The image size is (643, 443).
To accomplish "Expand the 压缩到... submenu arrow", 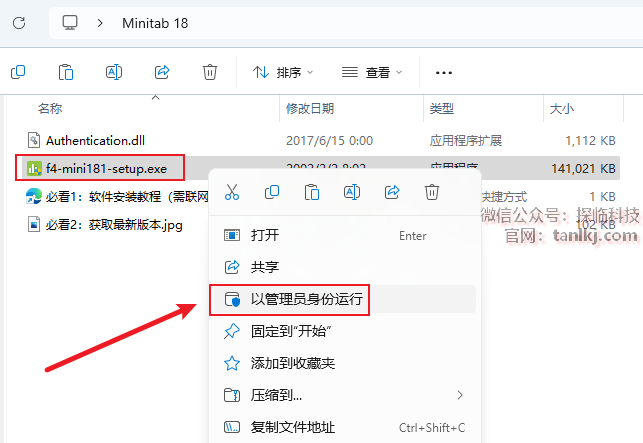I will (x=460, y=395).
